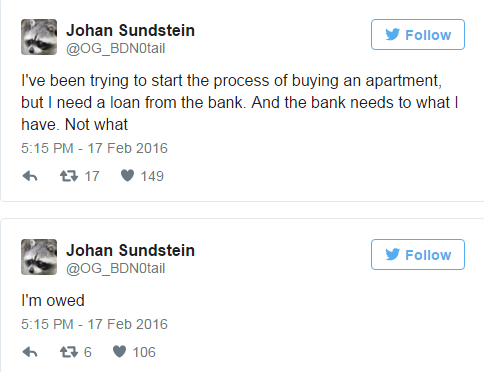
Task: Follow Johan Sundstein from the second tweet
Action: click(418, 255)
